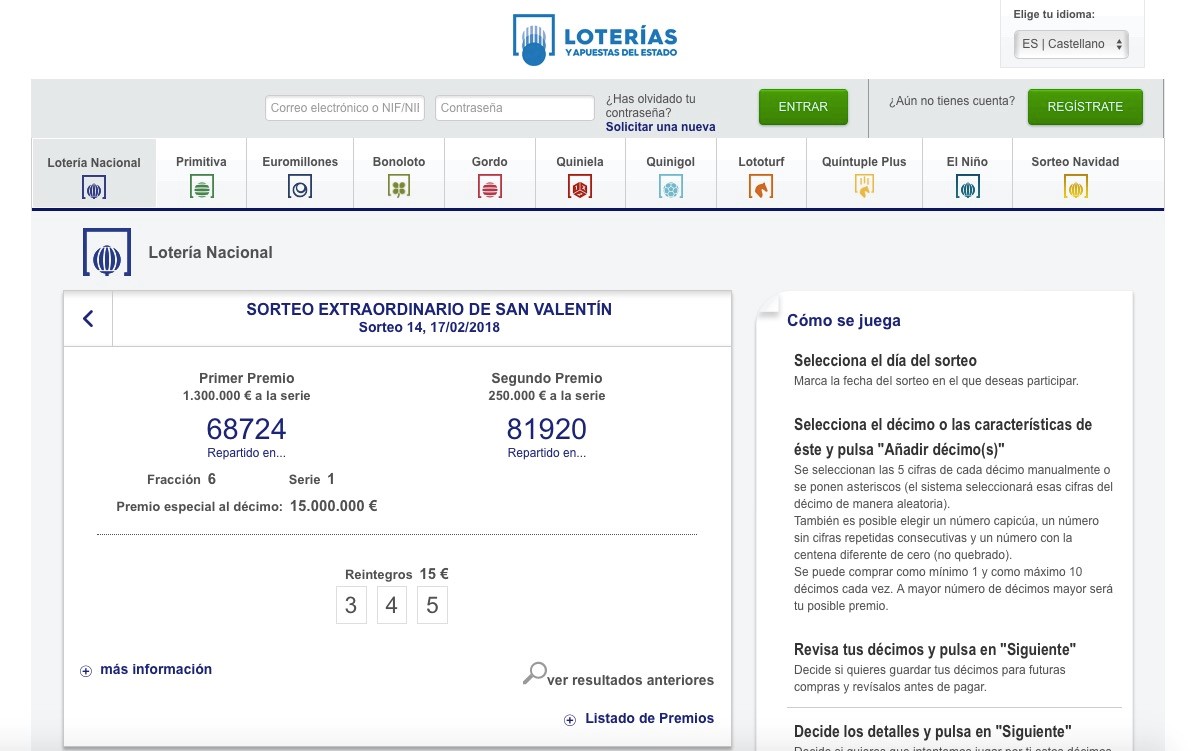This screenshot has width=1195, height=751.
Task: Open Repartido en... under Segundo Premio
Action: [x=546, y=453]
